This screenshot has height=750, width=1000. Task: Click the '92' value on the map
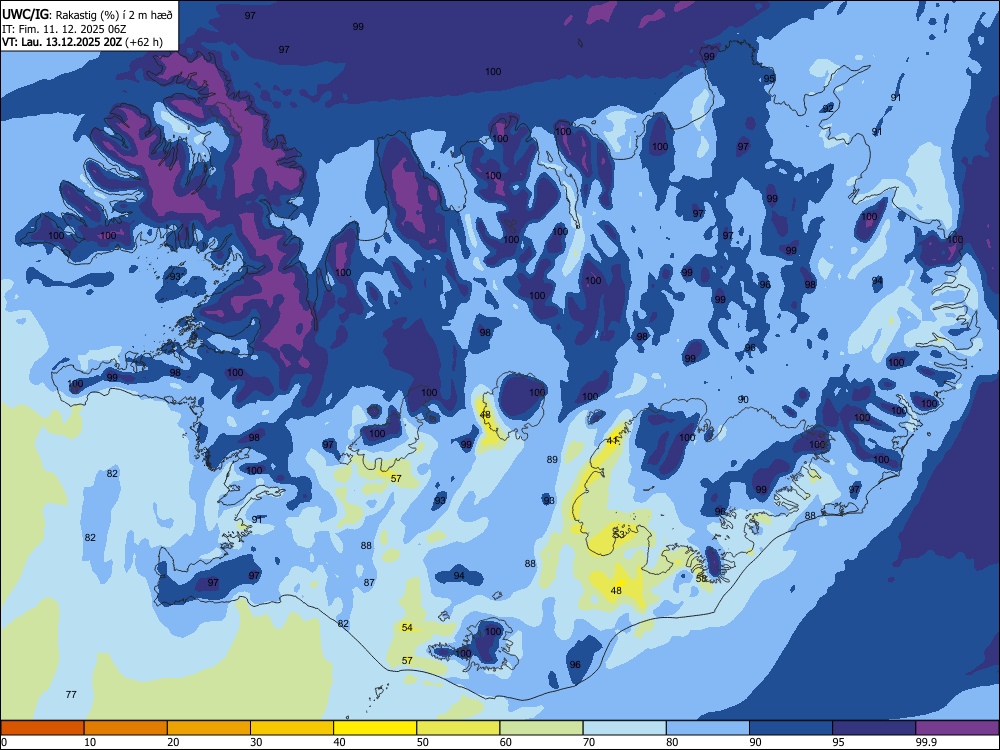pyautogui.click(x=828, y=108)
